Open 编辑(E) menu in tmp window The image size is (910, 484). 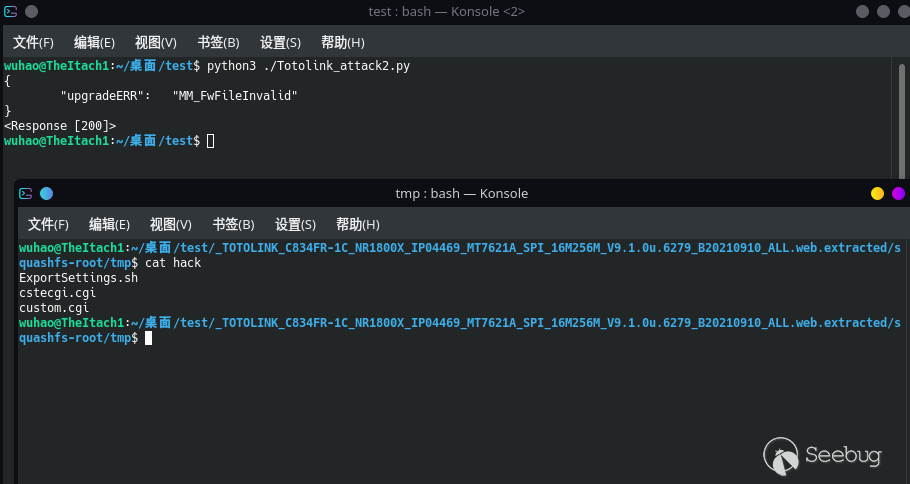click(x=109, y=225)
